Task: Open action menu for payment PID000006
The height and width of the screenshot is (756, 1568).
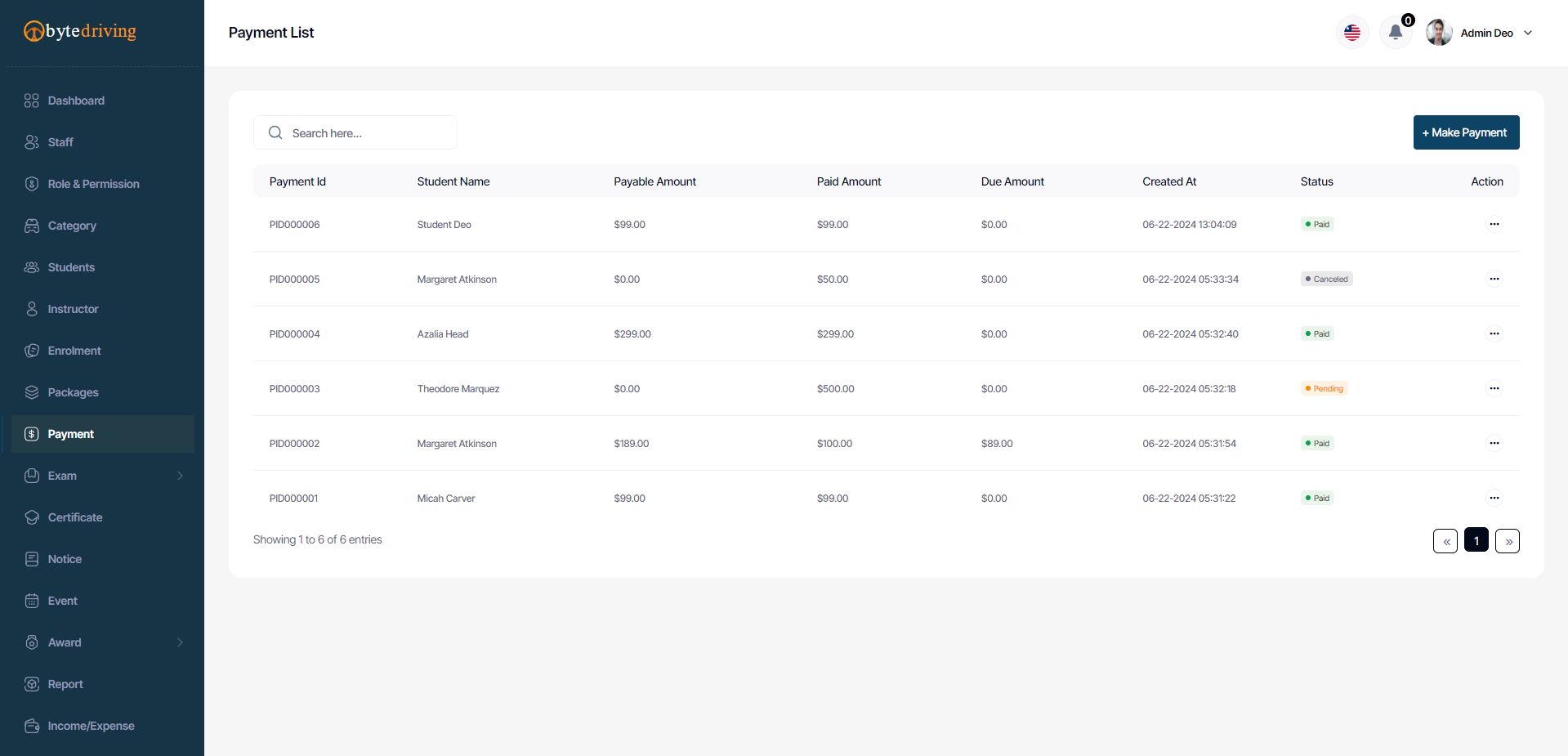Action: point(1494,224)
